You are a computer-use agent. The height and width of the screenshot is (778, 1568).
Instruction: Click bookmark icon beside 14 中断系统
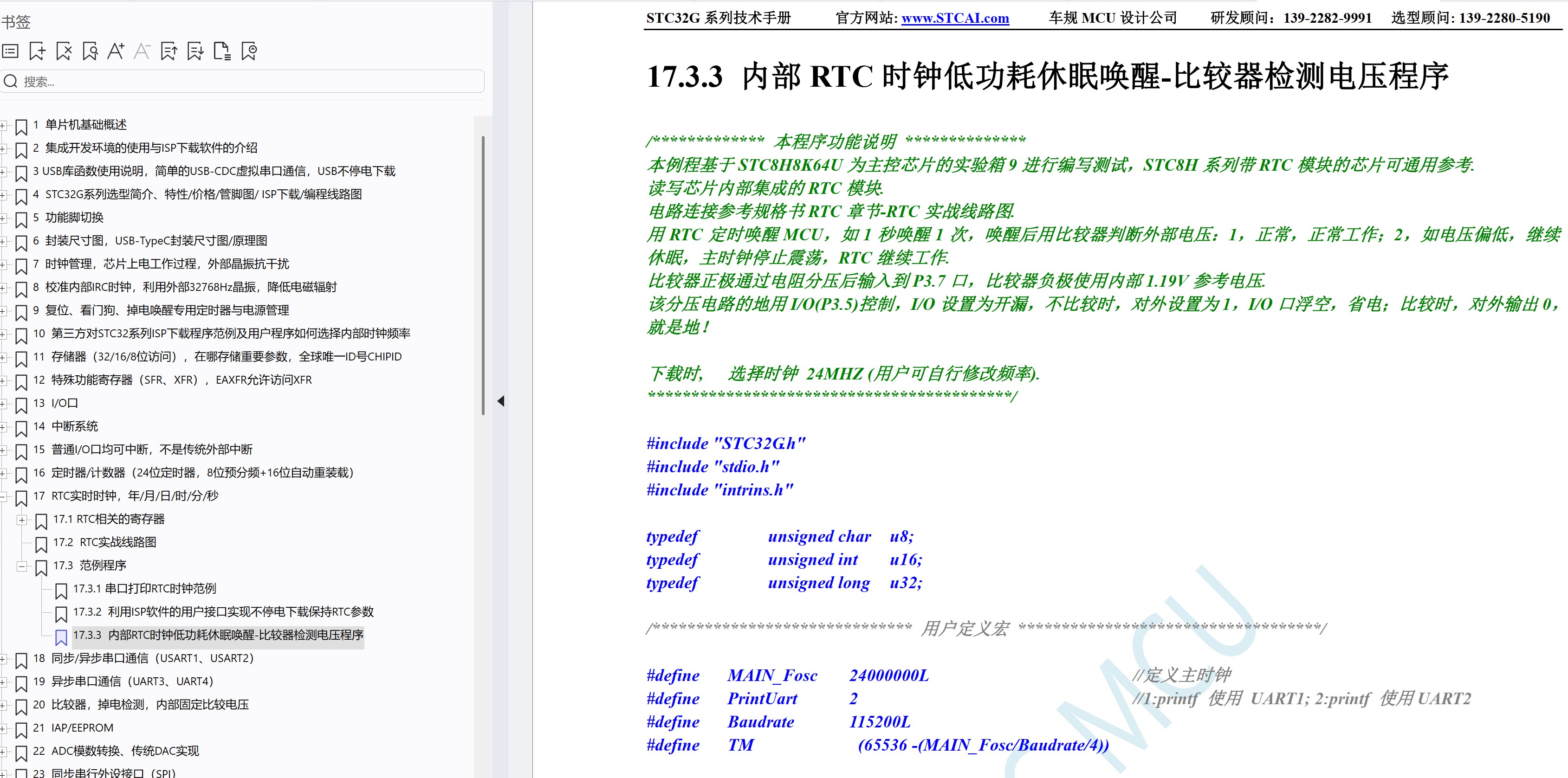pyautogui.click(x=21, y=428)
